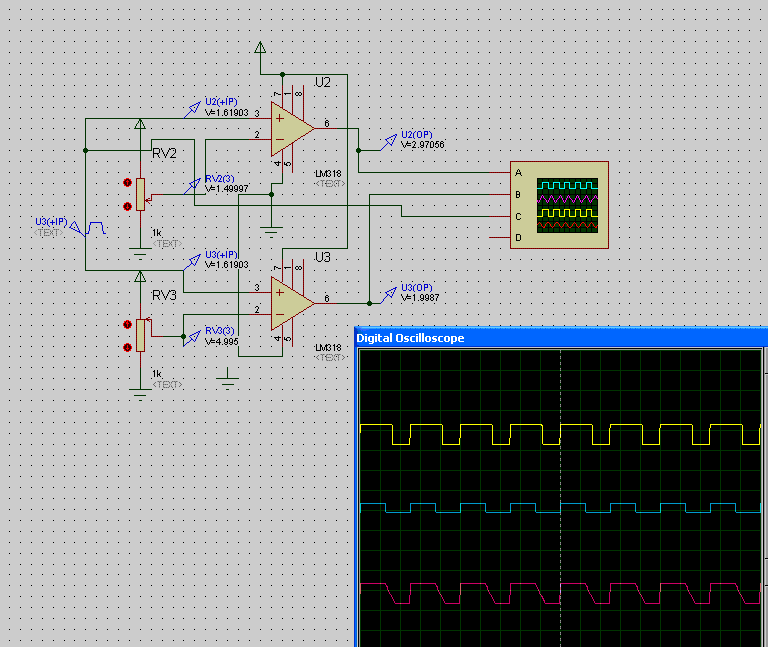768x647 pixels.
Task: Click the RV2 reference label
Action: click(x=164, y=153)
